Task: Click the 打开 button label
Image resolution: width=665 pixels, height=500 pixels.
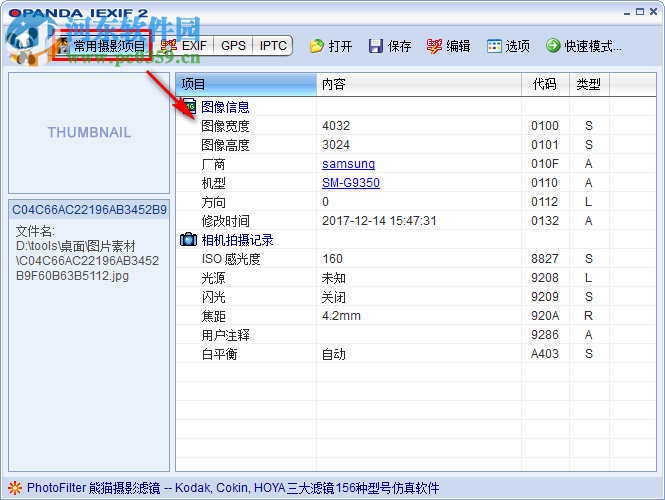Action: [340, 46]
